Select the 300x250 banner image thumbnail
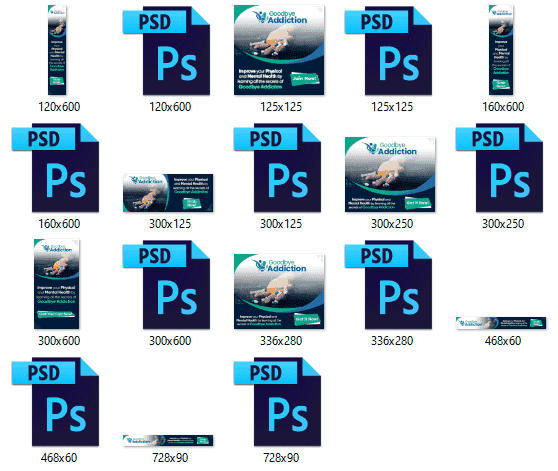 point(390,174)
